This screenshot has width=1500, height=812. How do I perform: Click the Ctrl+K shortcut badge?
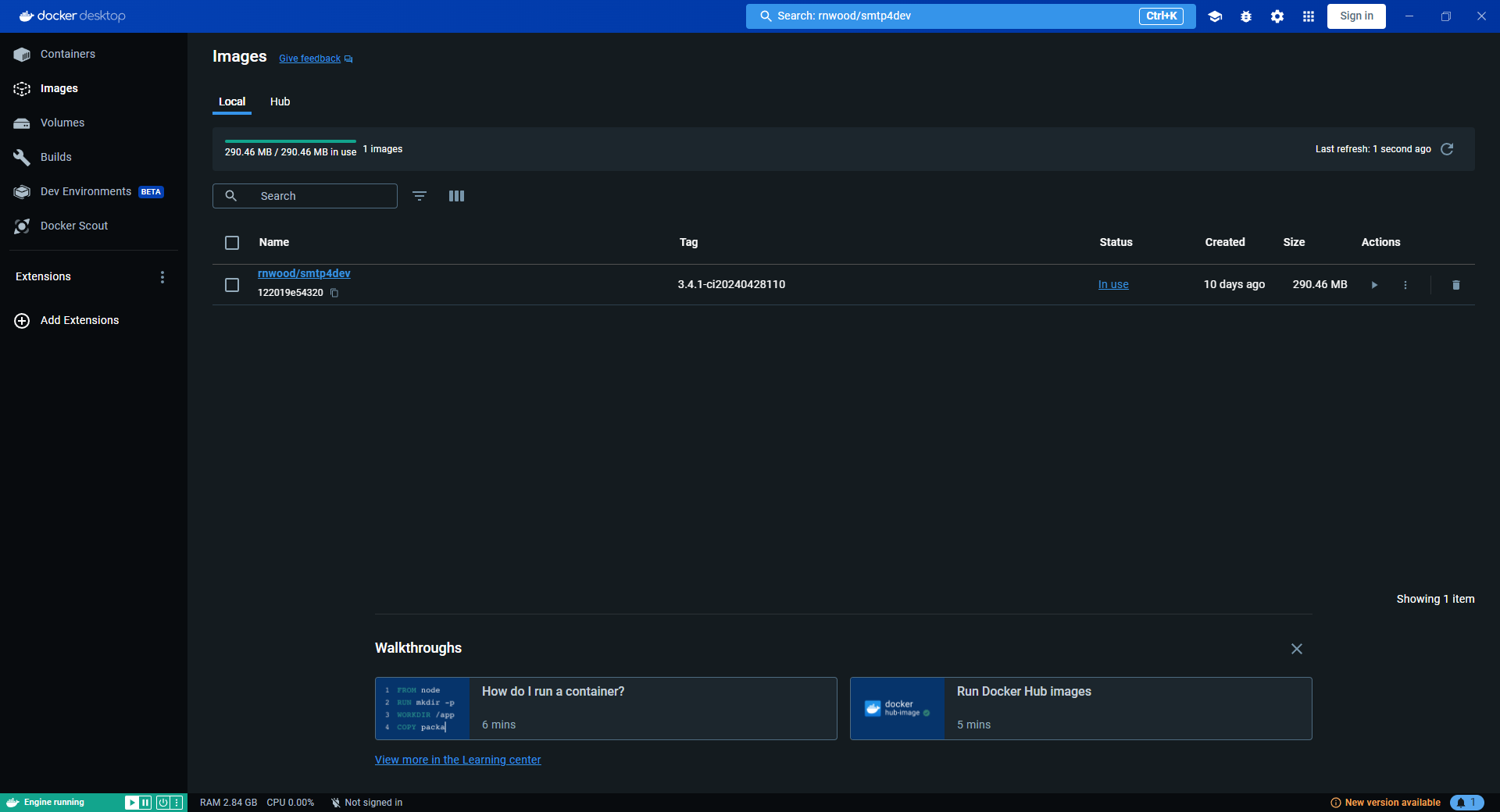1161,16
